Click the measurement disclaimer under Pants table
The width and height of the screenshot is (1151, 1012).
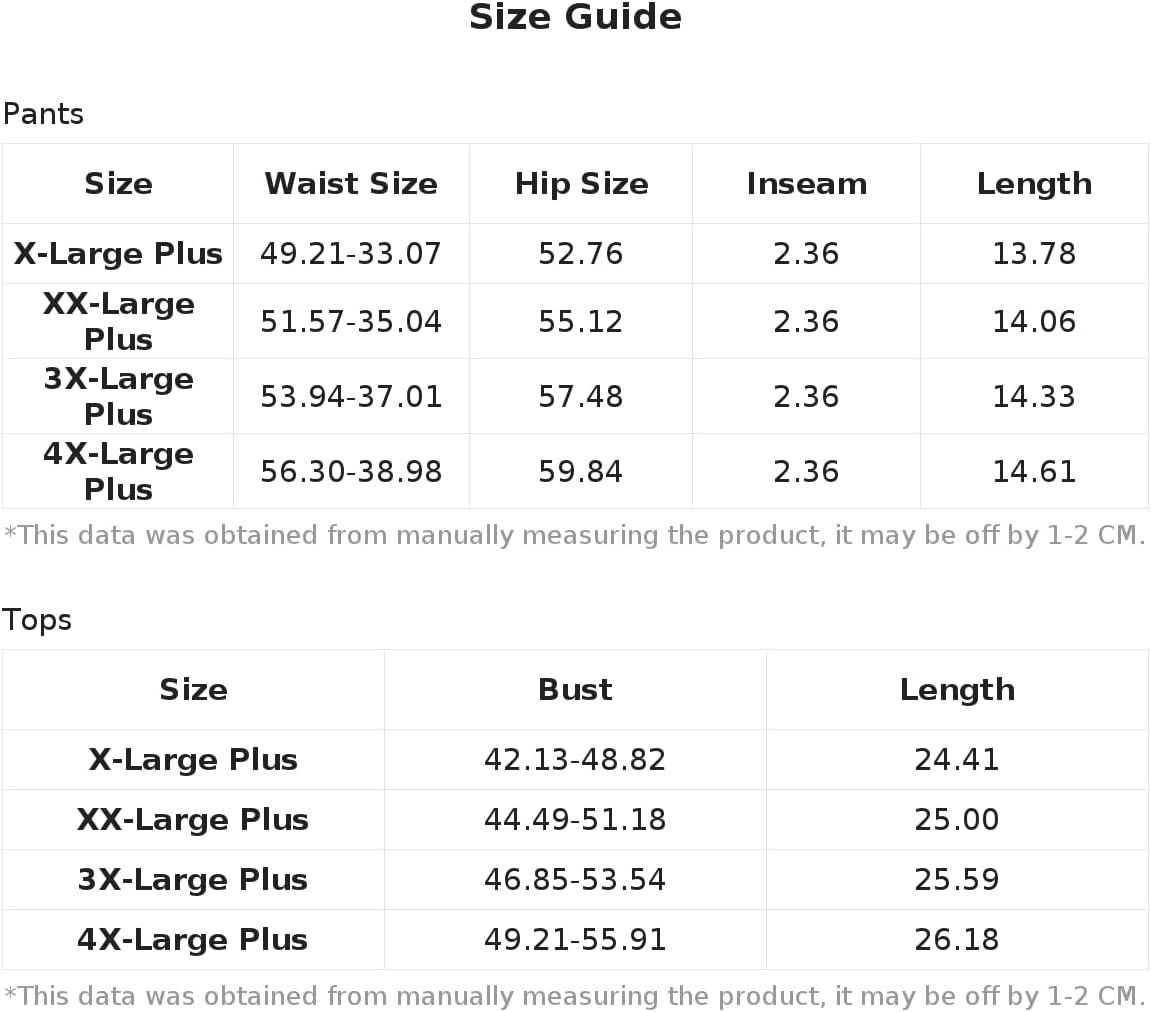(x=575, y=536)
